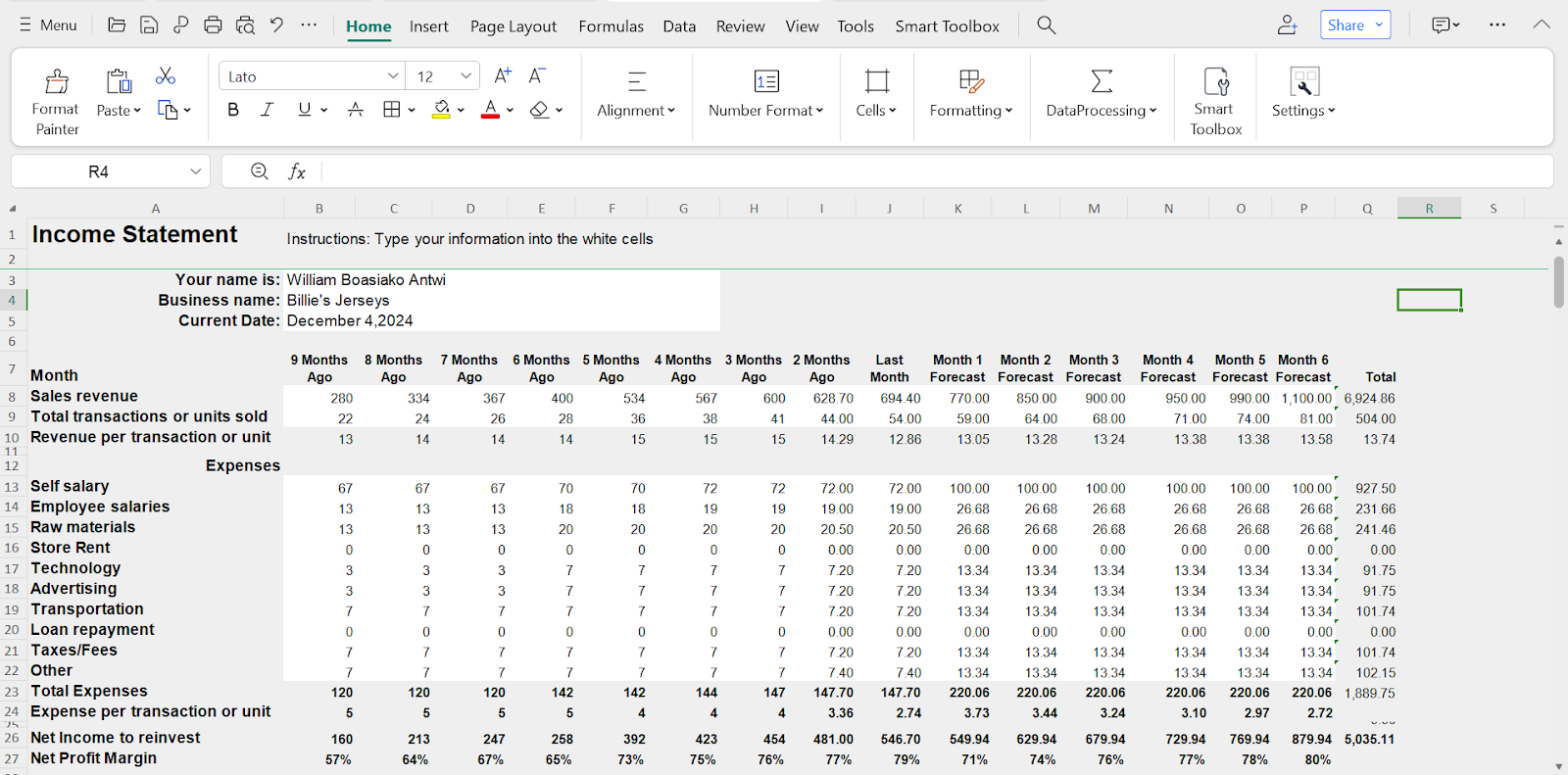Select the Total sales cell 6,924.86

coord(1368,398)
